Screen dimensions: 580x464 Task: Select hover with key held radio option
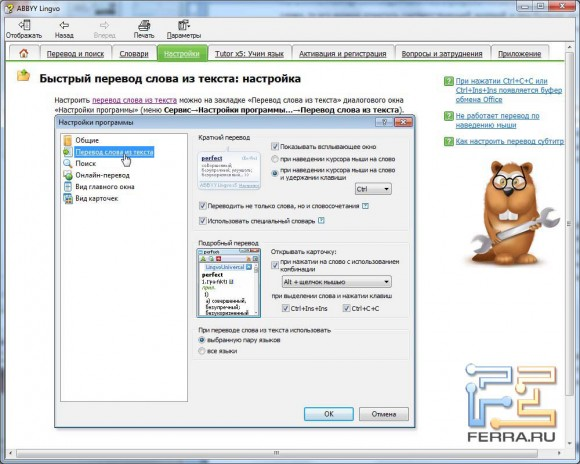click(x=275, y=173)
